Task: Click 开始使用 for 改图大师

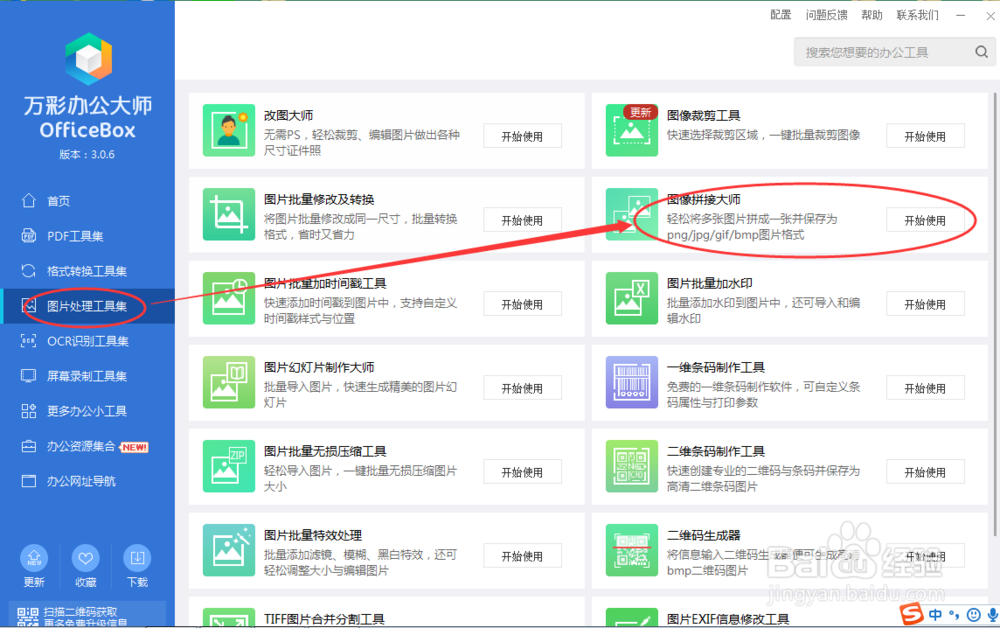Action: pos(522,136)
